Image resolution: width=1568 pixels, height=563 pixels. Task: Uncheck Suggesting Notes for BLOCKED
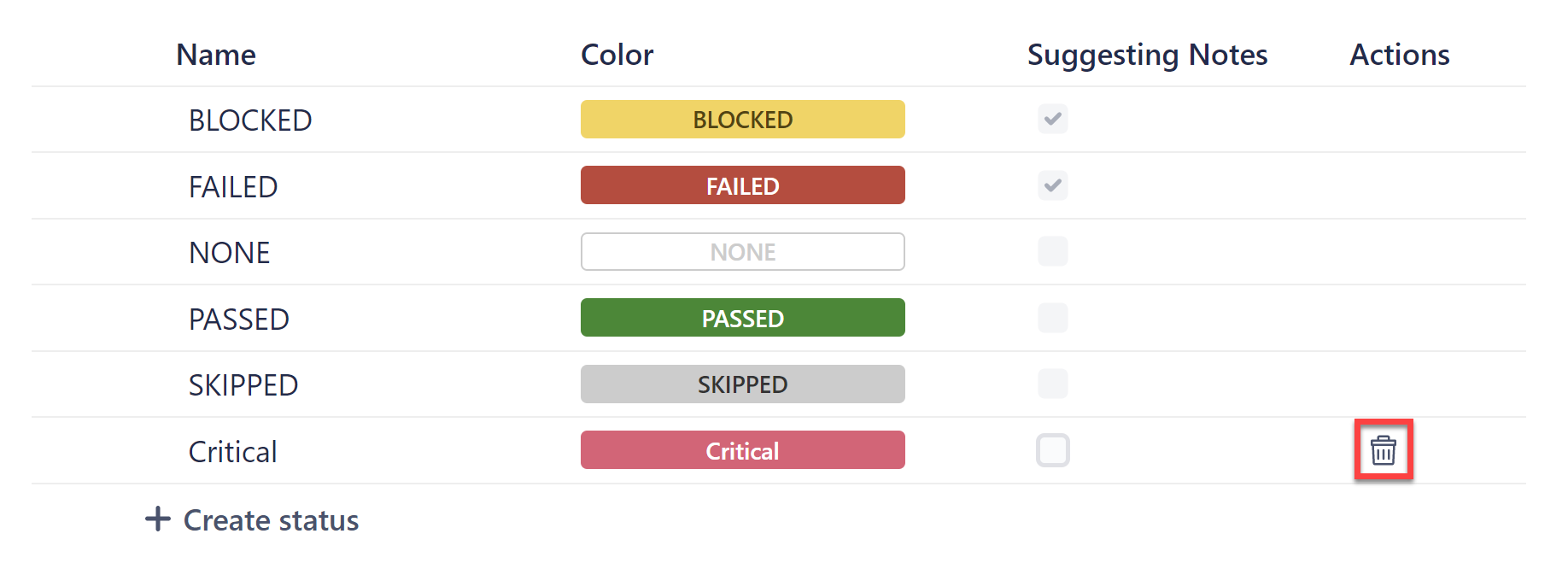point(1052,120)
